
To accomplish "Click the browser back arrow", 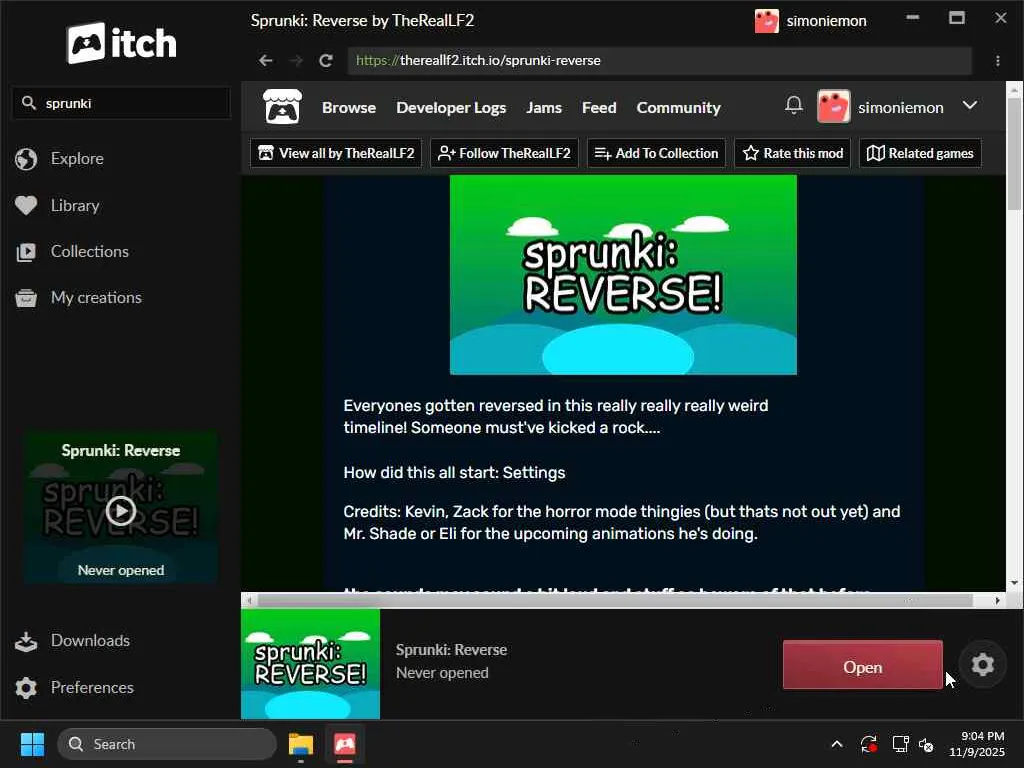I will pos(265,61).
